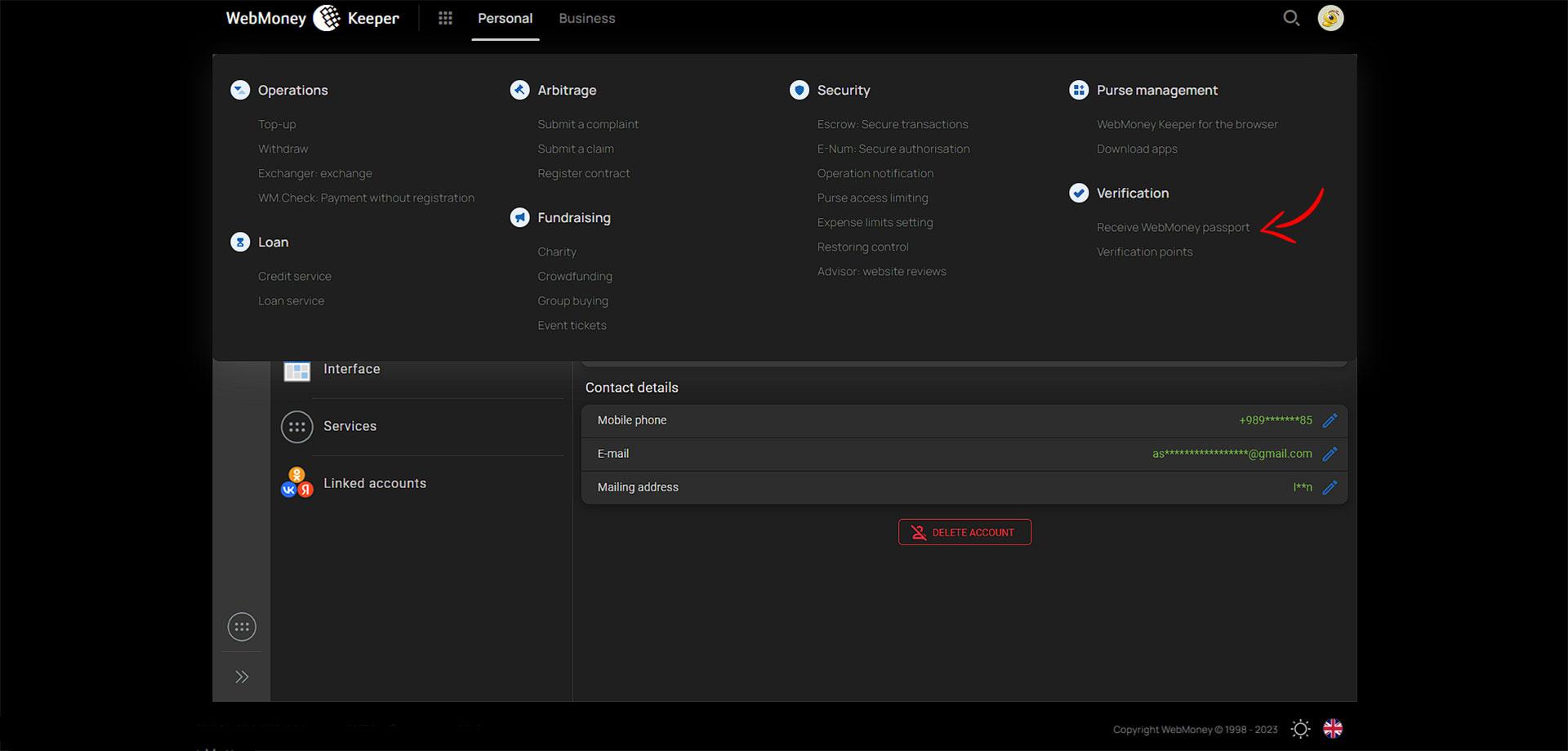
Task: Expand the sidebar with double chevron
Action: coord(242,677)
